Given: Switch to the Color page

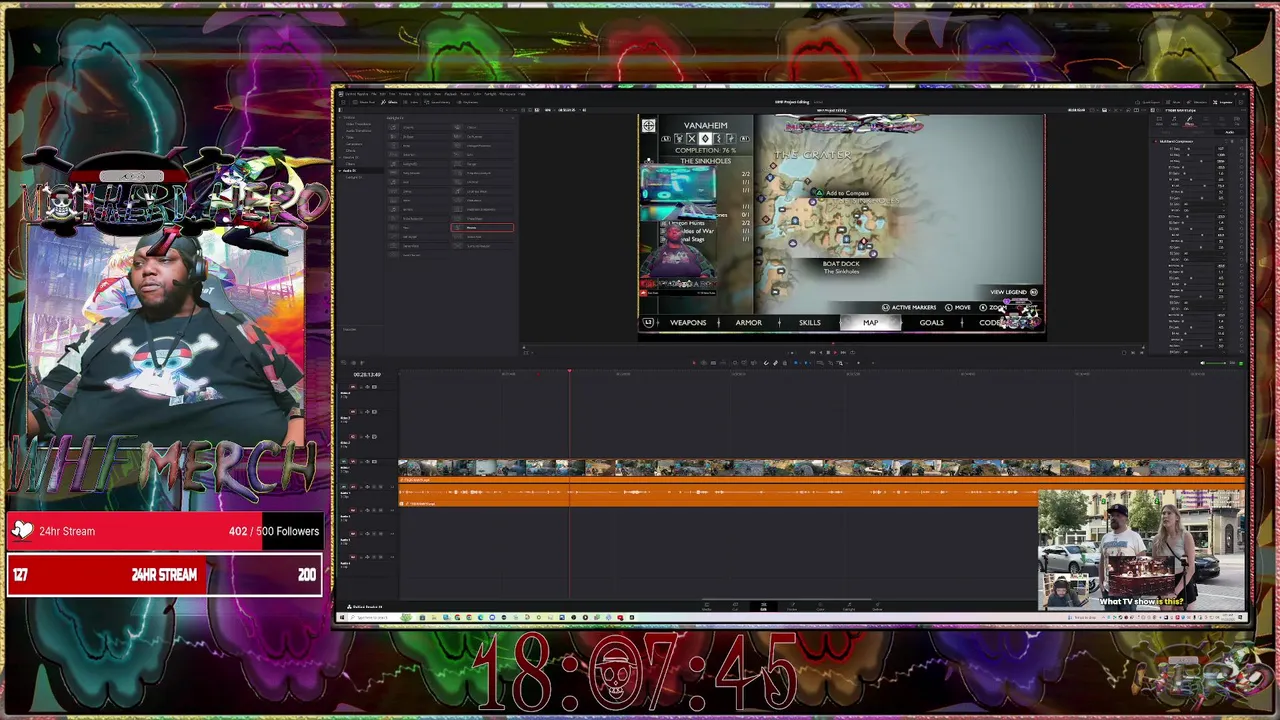Looking at the screenshot, I should click(820, 605).
